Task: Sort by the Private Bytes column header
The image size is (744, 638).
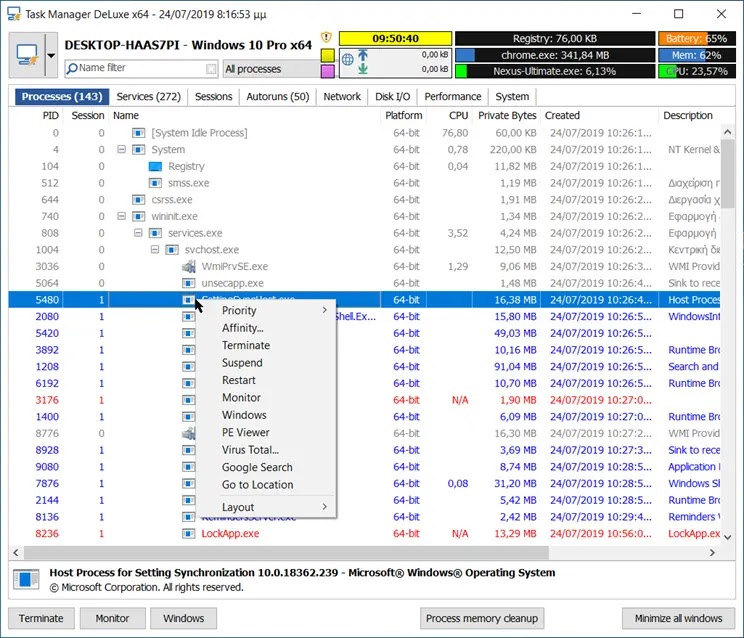Action: (x=507, y=116)
